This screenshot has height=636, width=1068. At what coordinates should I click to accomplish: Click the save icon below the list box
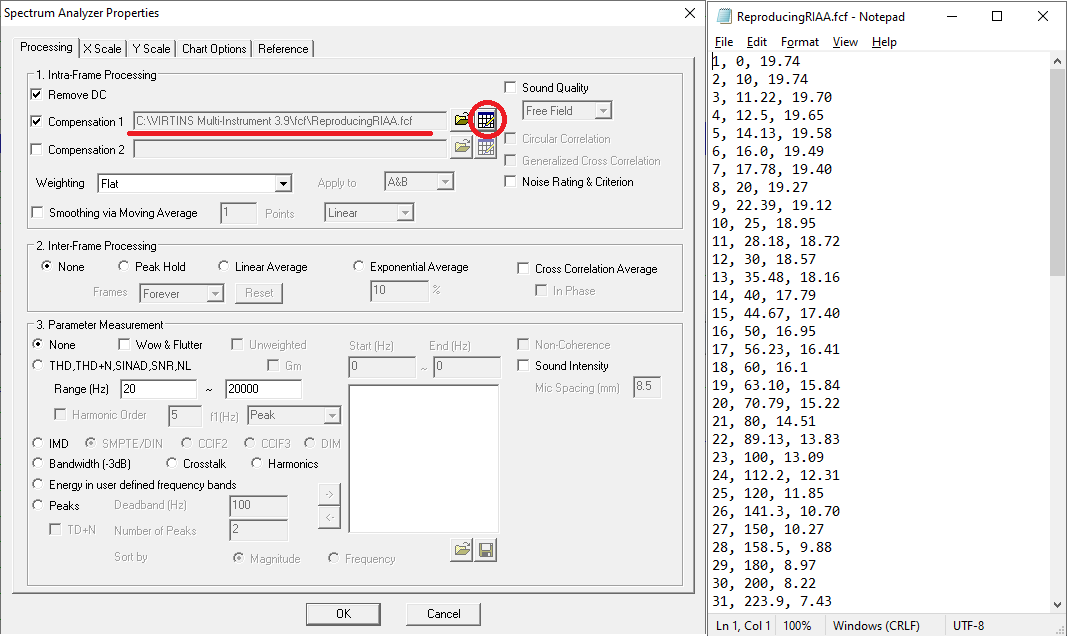[x=486, y=550]
